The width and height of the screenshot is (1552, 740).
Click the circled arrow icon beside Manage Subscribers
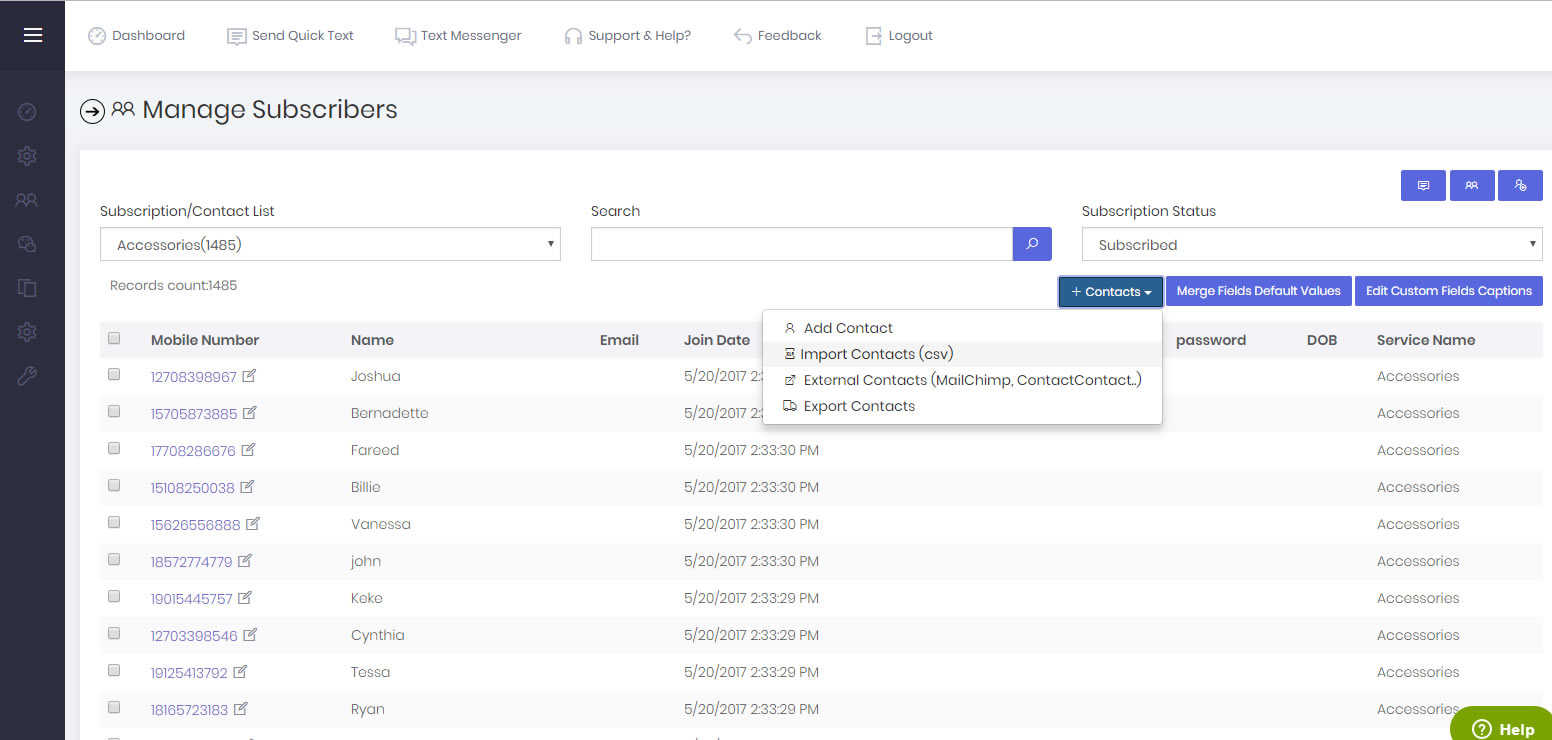(92, 111)
